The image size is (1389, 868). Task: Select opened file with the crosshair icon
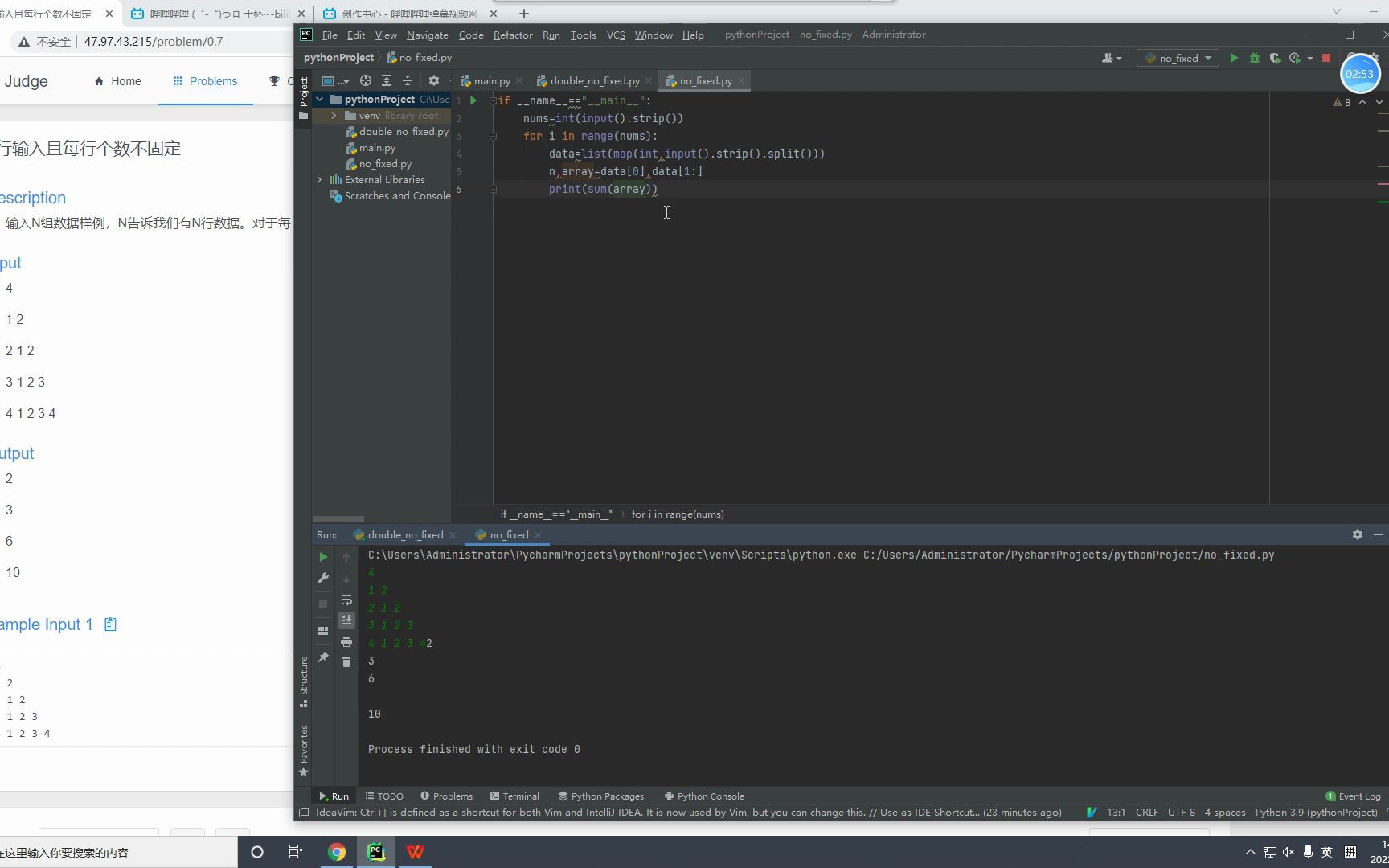point(365,80)
